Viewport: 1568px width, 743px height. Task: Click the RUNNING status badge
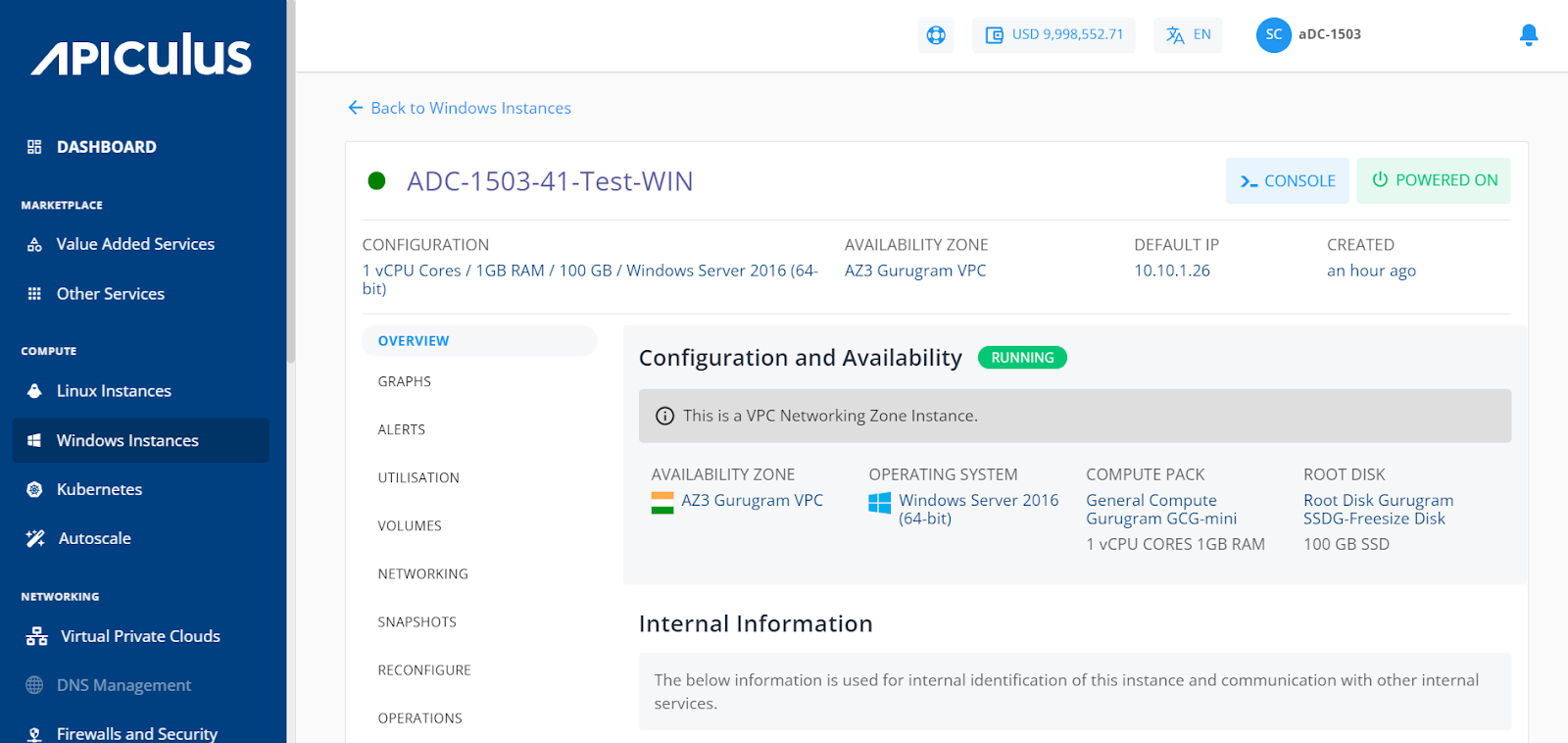coord(1022,358)
